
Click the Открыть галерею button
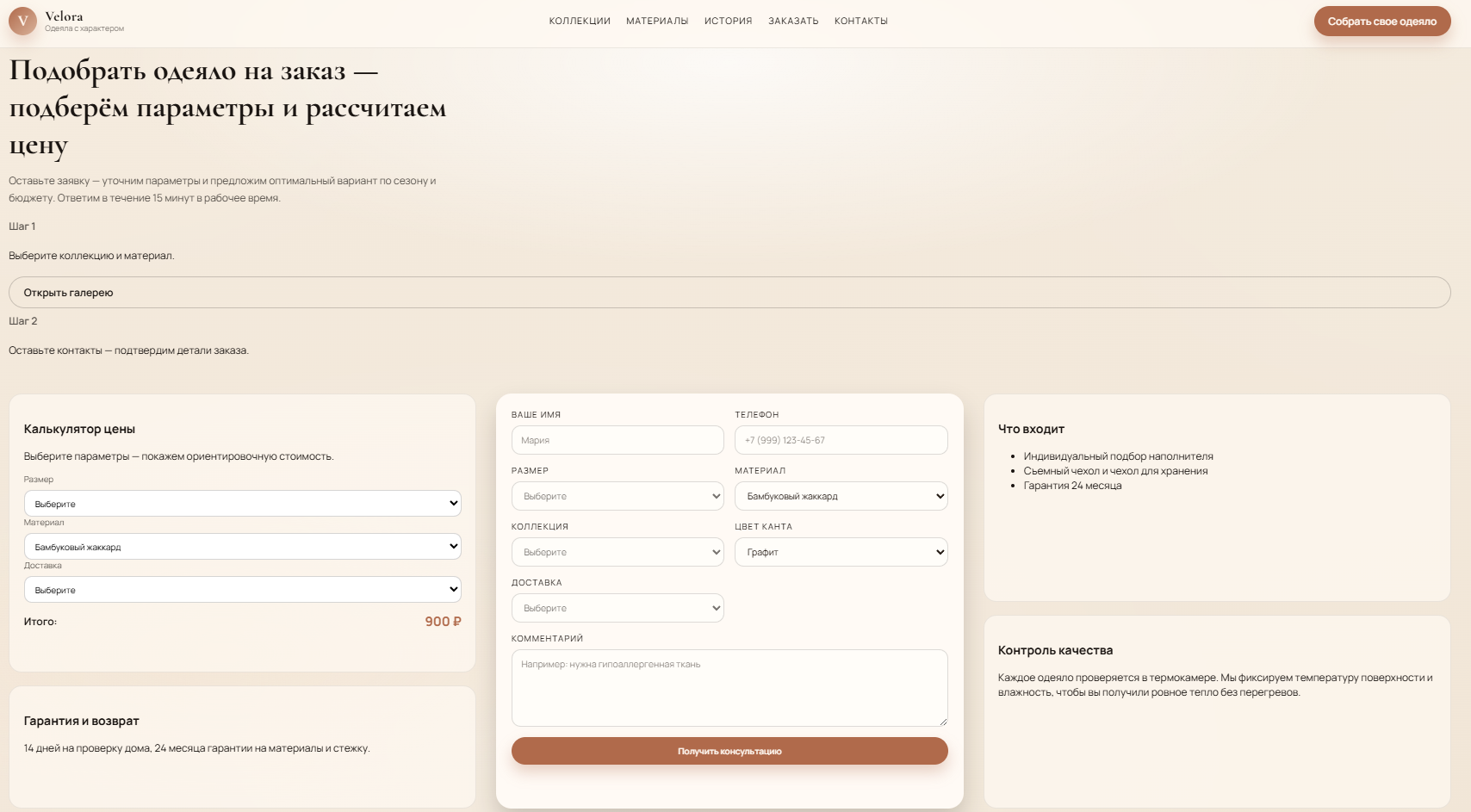pyautogui.click(x=729, y=293)
